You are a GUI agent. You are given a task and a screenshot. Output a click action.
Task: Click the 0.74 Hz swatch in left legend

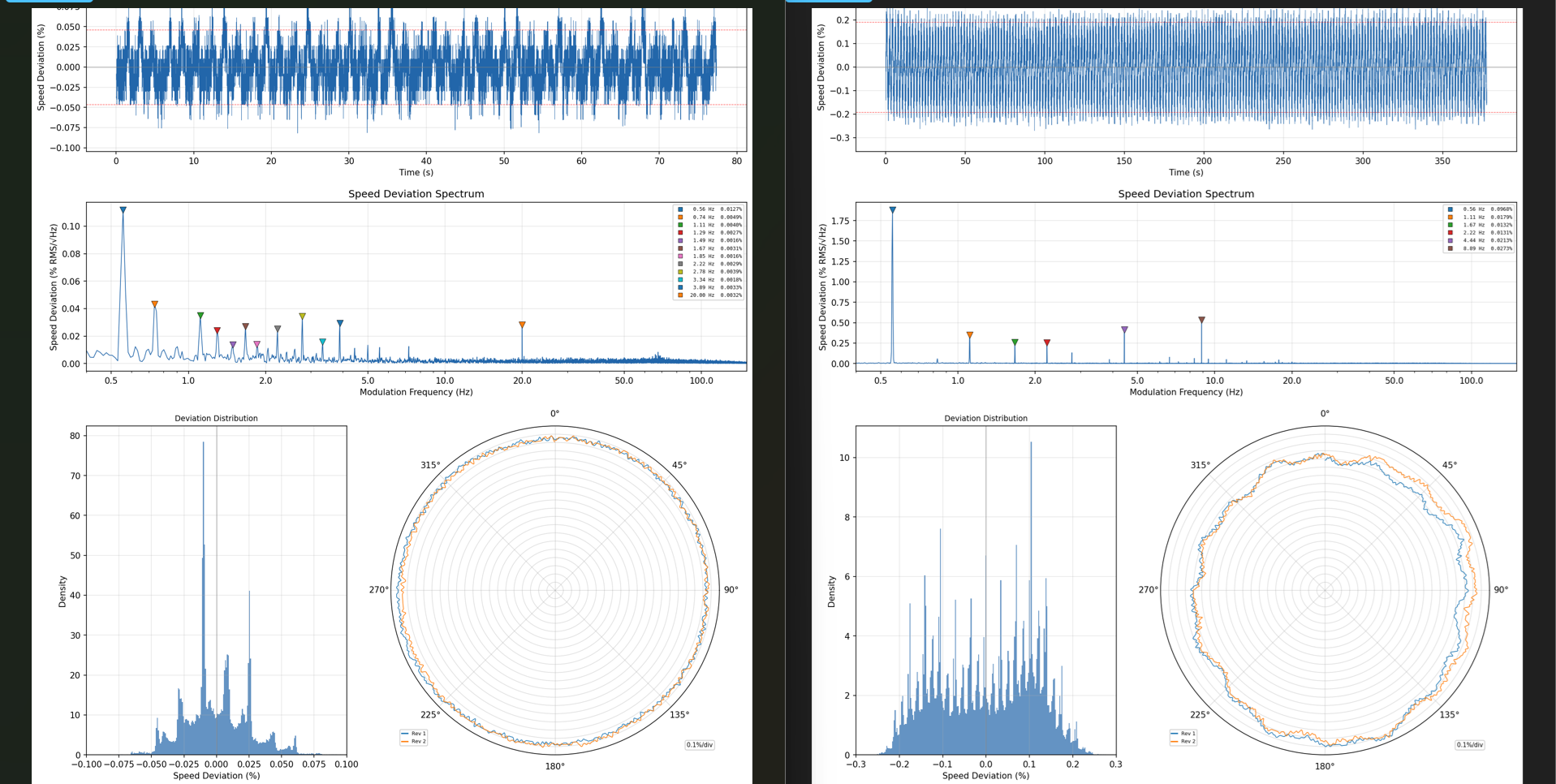tap(680, 218)
